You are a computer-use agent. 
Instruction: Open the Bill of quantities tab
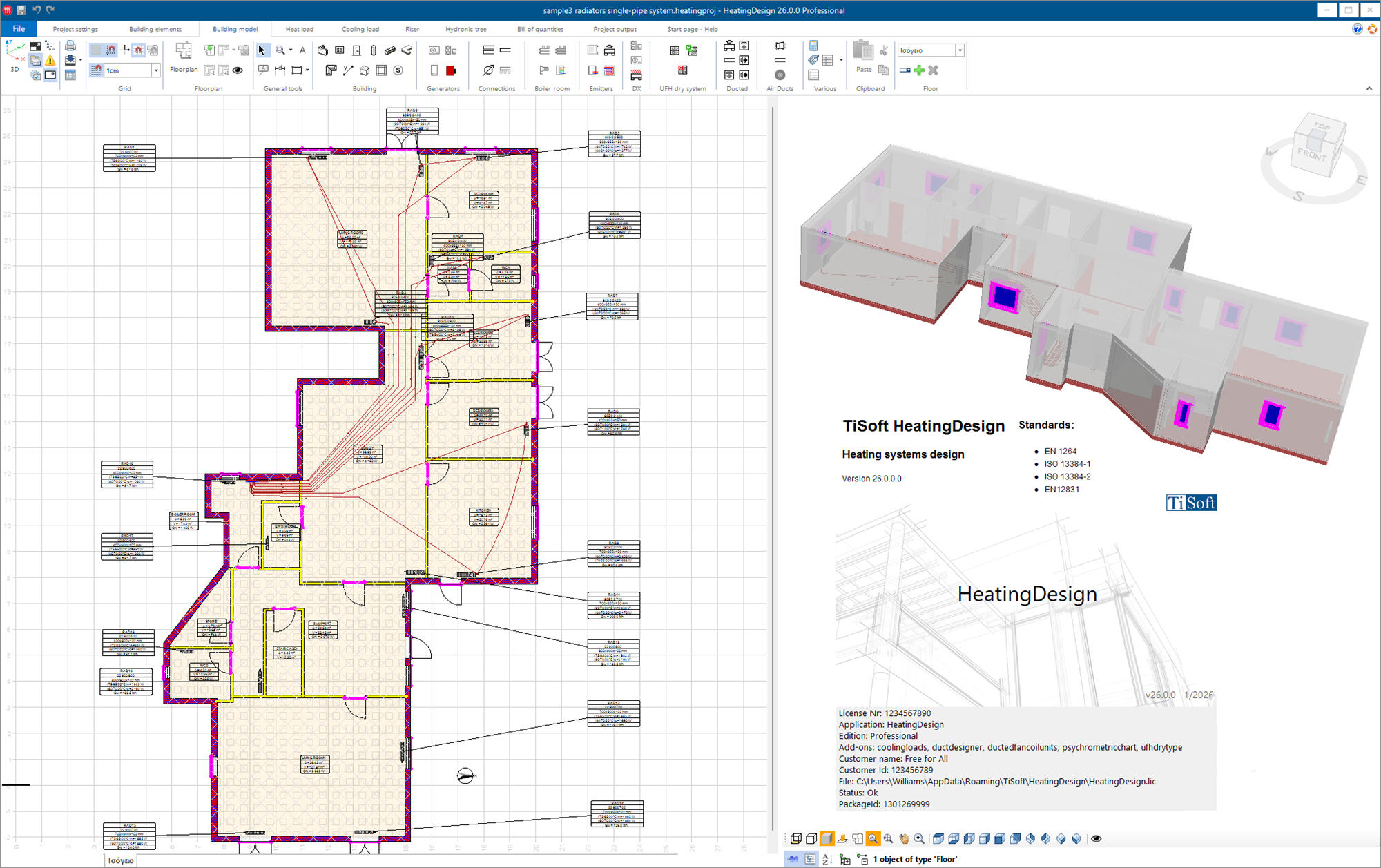tap(540, 29)
